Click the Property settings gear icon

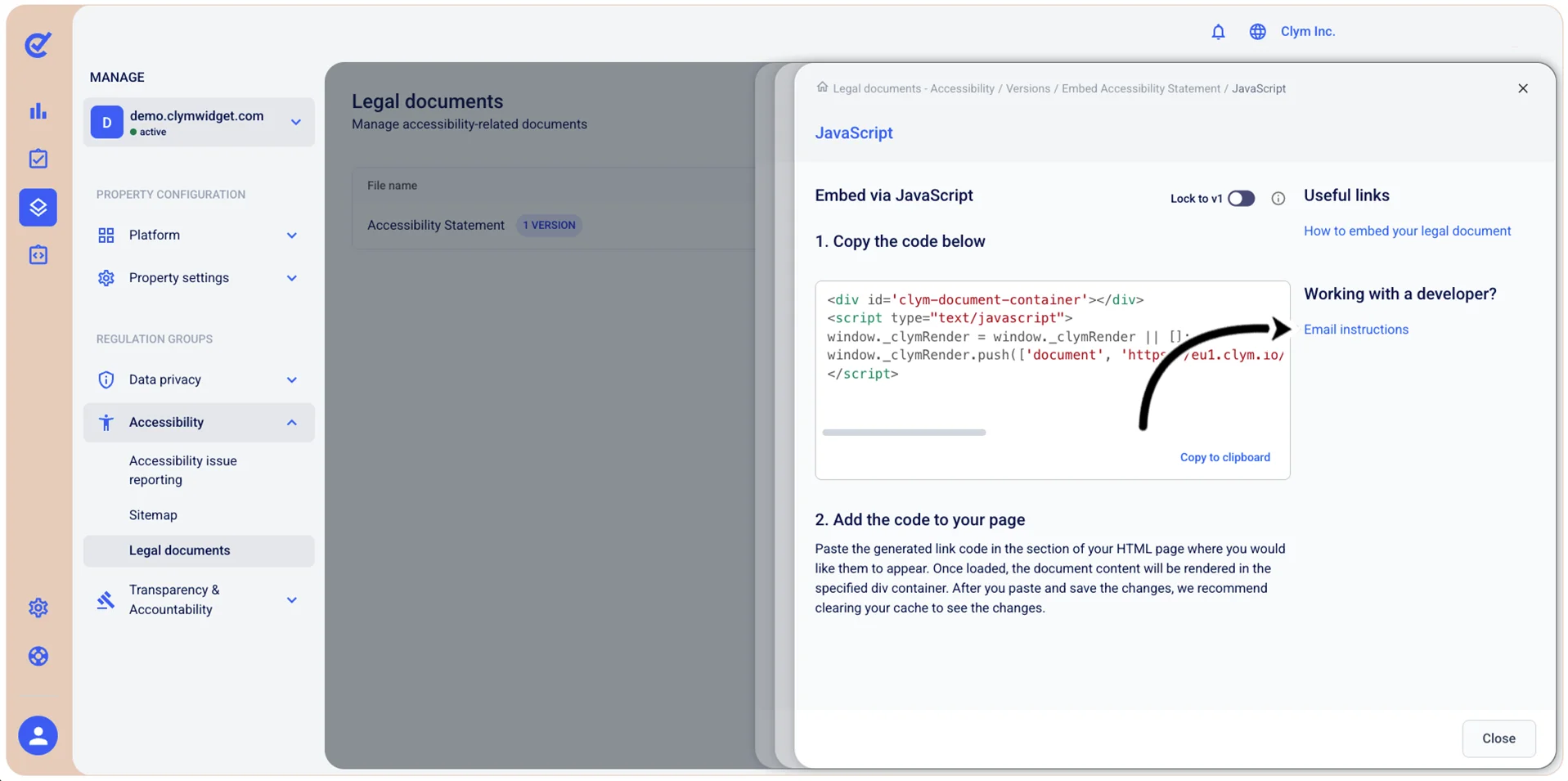106,278
